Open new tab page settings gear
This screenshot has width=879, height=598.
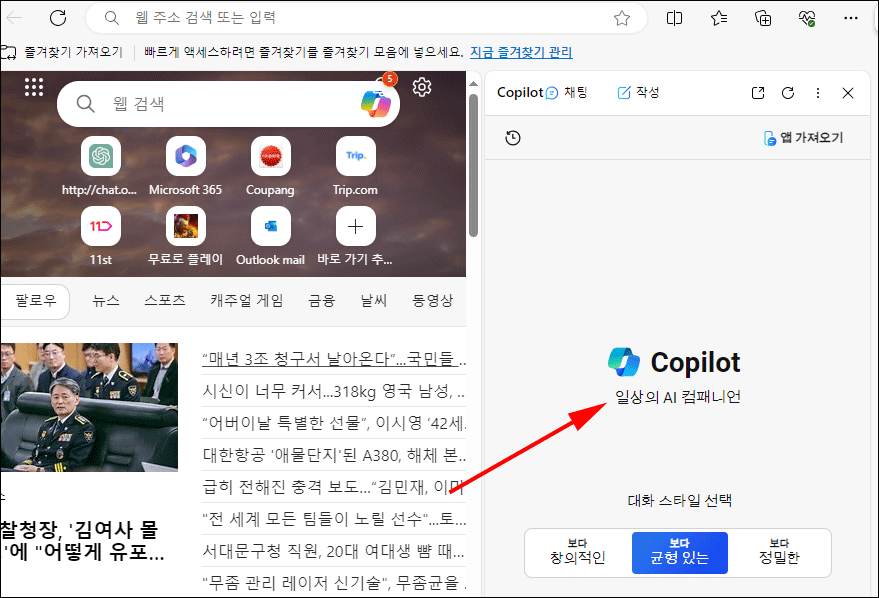tap(422, 87)
